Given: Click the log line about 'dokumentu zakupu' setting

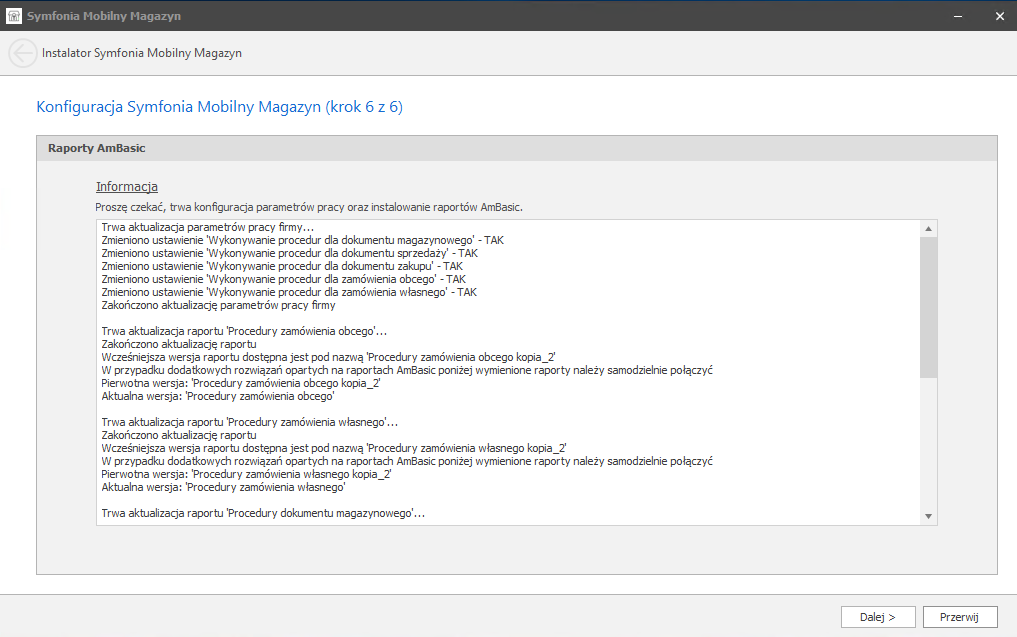Looking at the screenshot, I should [282, 267].
